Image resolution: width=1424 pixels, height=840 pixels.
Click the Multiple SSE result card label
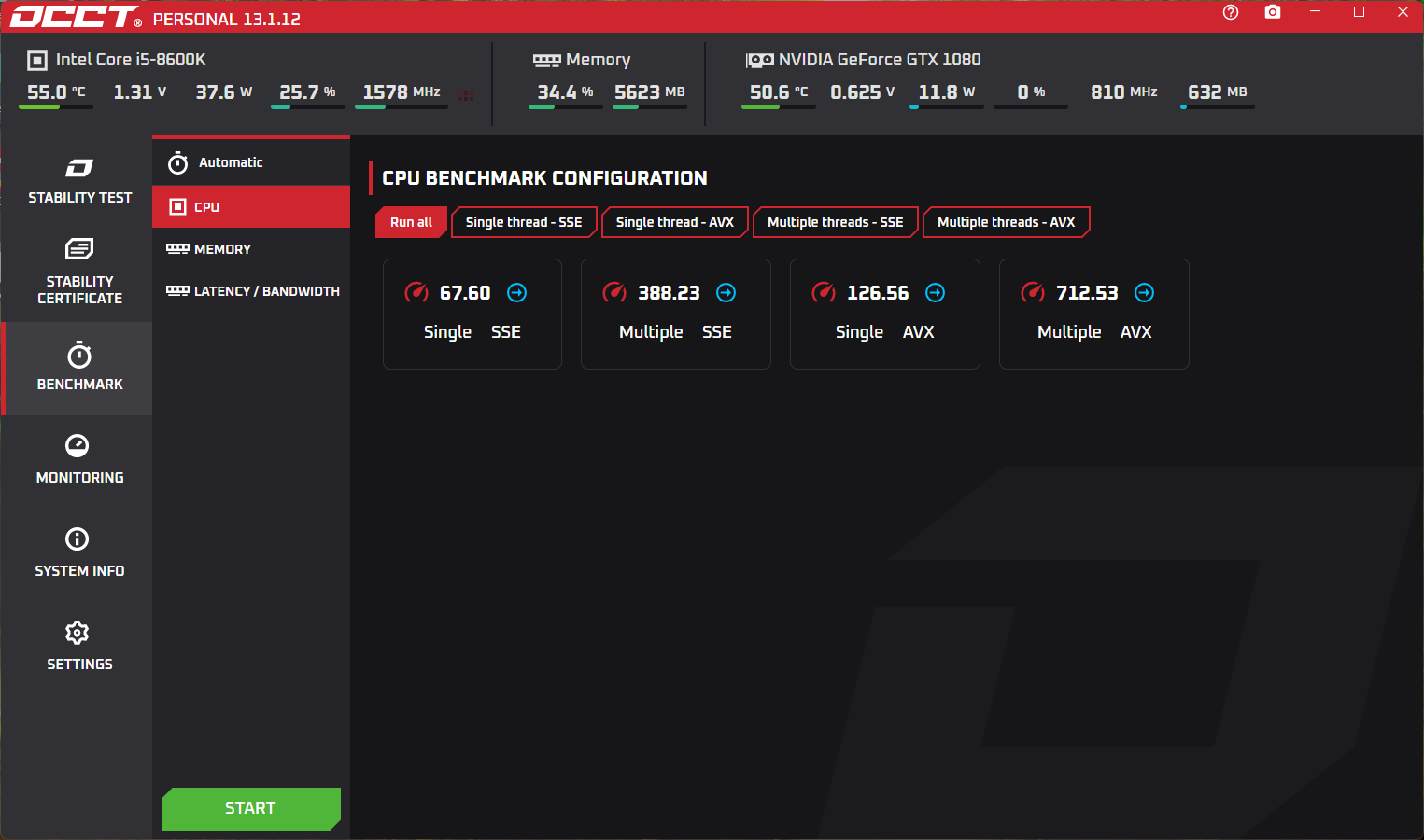(675, 332)
